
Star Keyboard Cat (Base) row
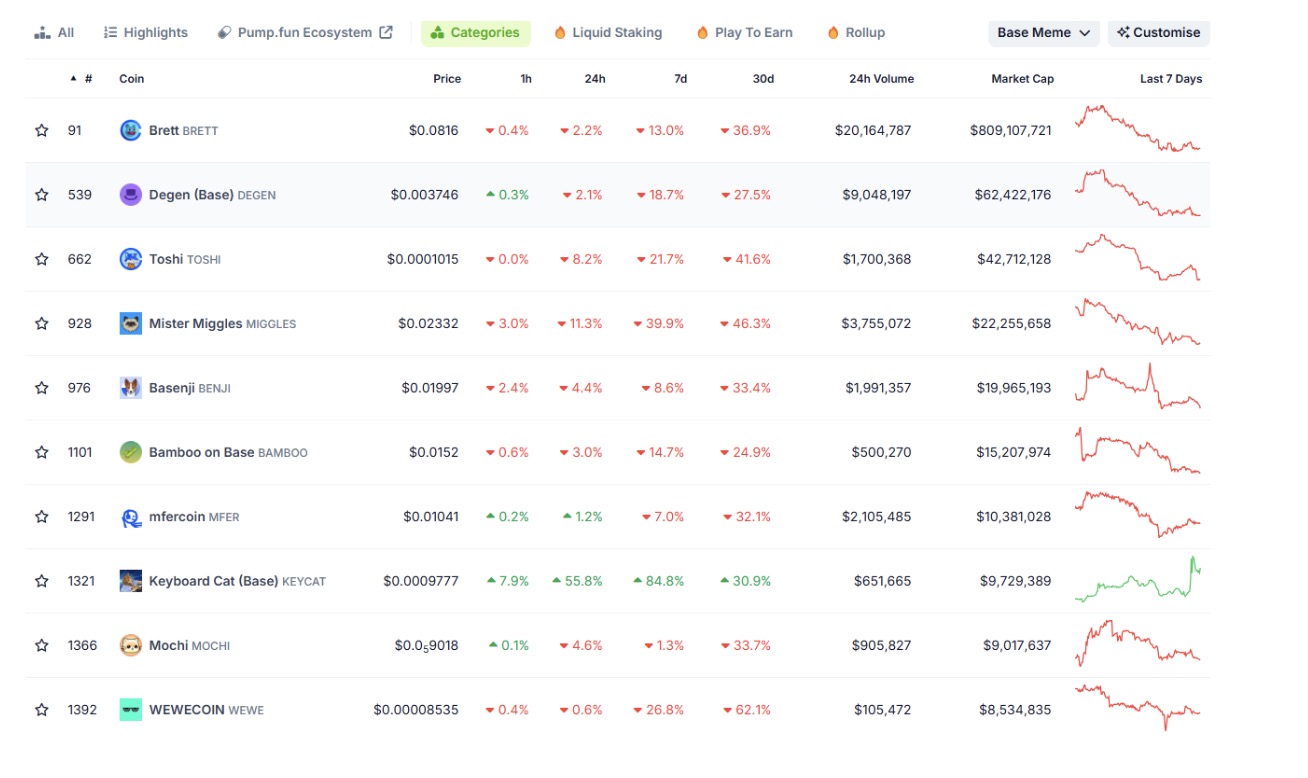pyautogui.click(x=42, y=581)
